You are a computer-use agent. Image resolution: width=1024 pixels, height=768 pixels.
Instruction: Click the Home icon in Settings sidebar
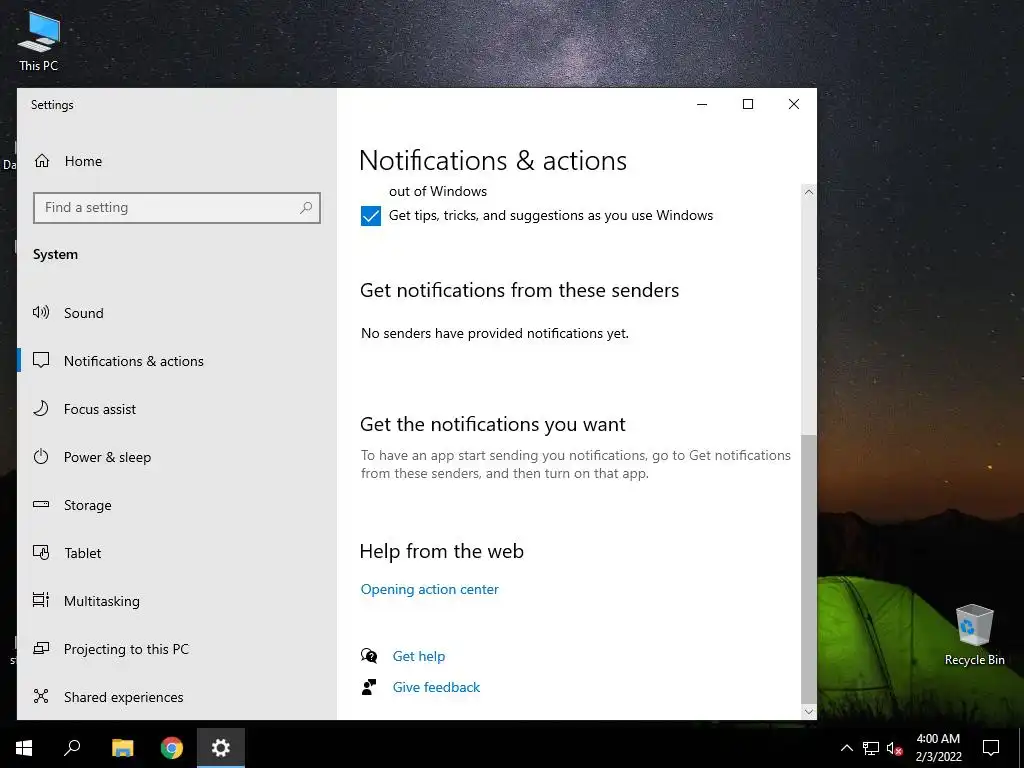tap(42, 161)
